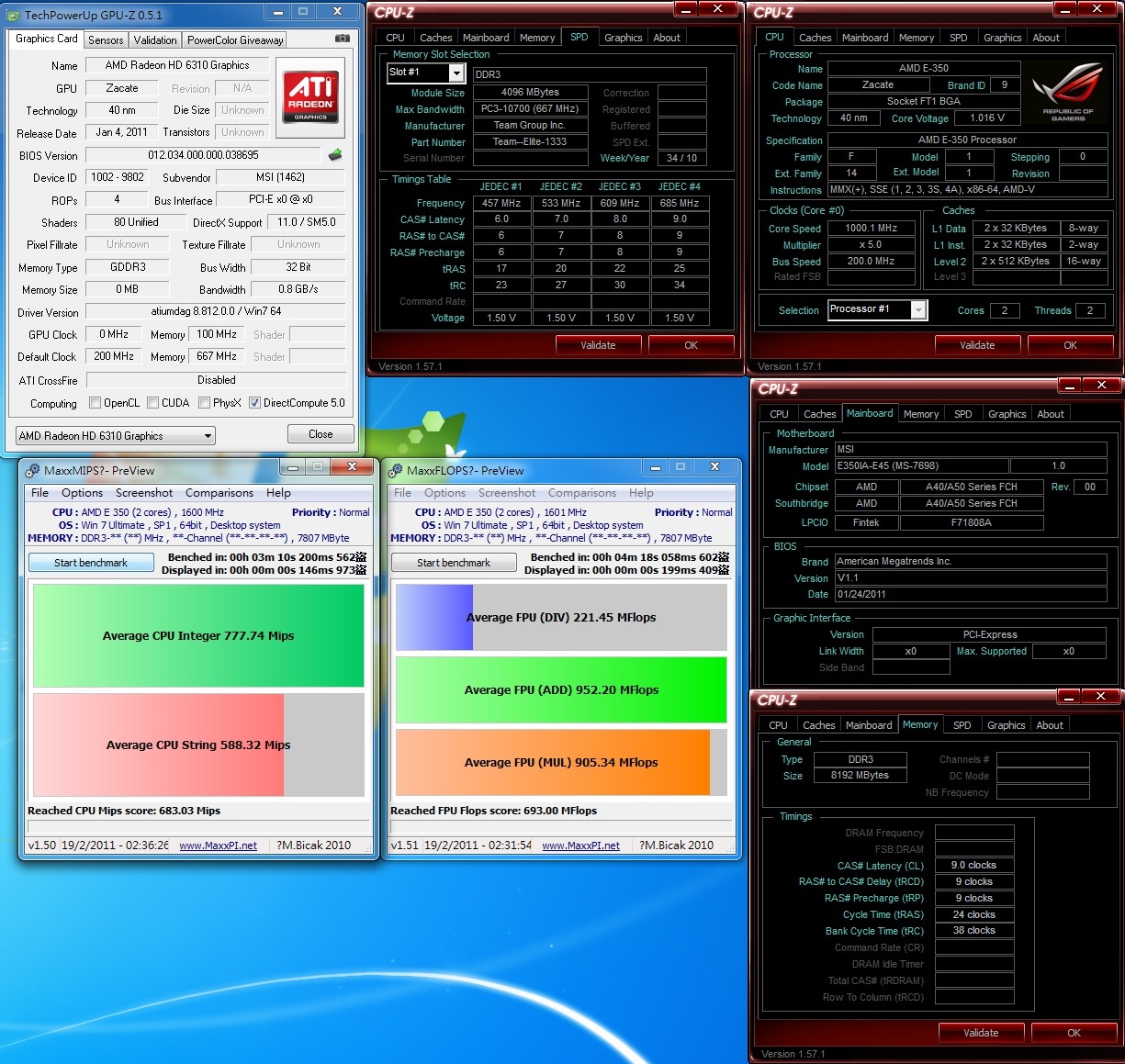Click the Reached CPU Mips score text
The image size is (1125, 1064).
(x=124, y=811)
